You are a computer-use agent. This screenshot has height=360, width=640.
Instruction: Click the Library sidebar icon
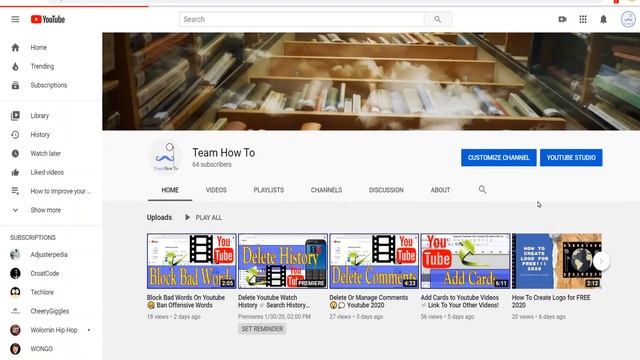tap(15, 116)
